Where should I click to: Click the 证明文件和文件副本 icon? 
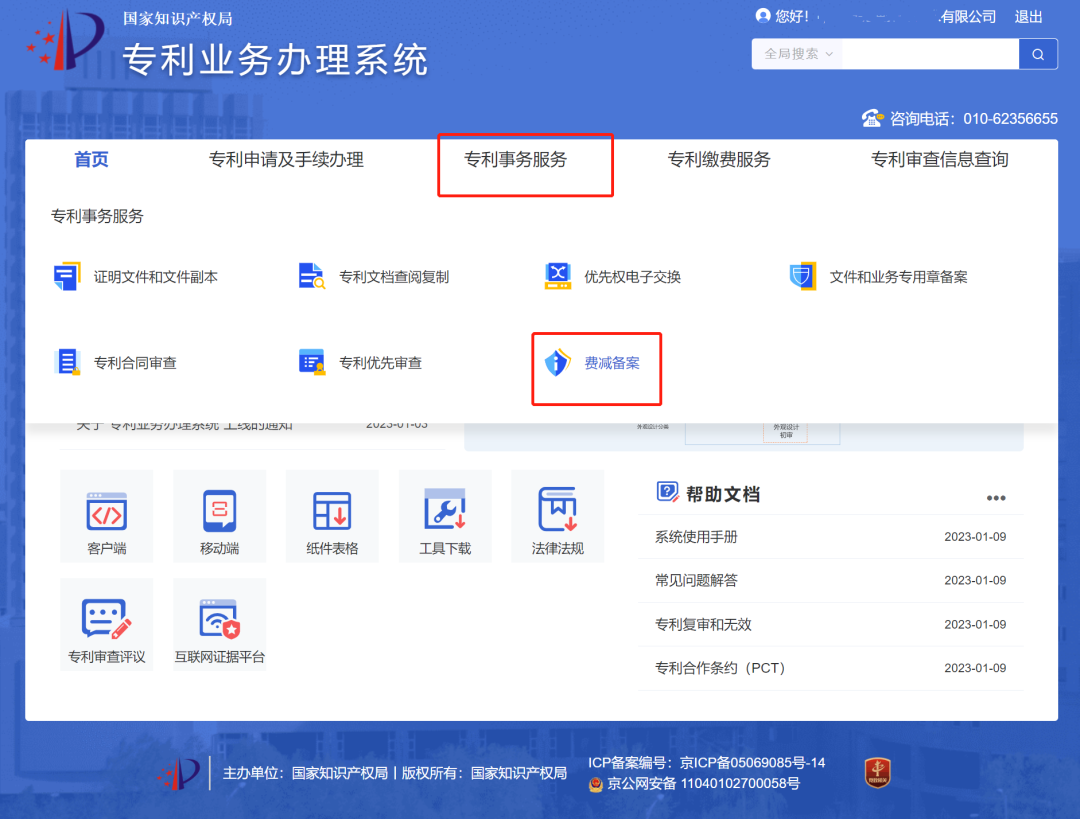pyautogui.click(x=67, y=276)
